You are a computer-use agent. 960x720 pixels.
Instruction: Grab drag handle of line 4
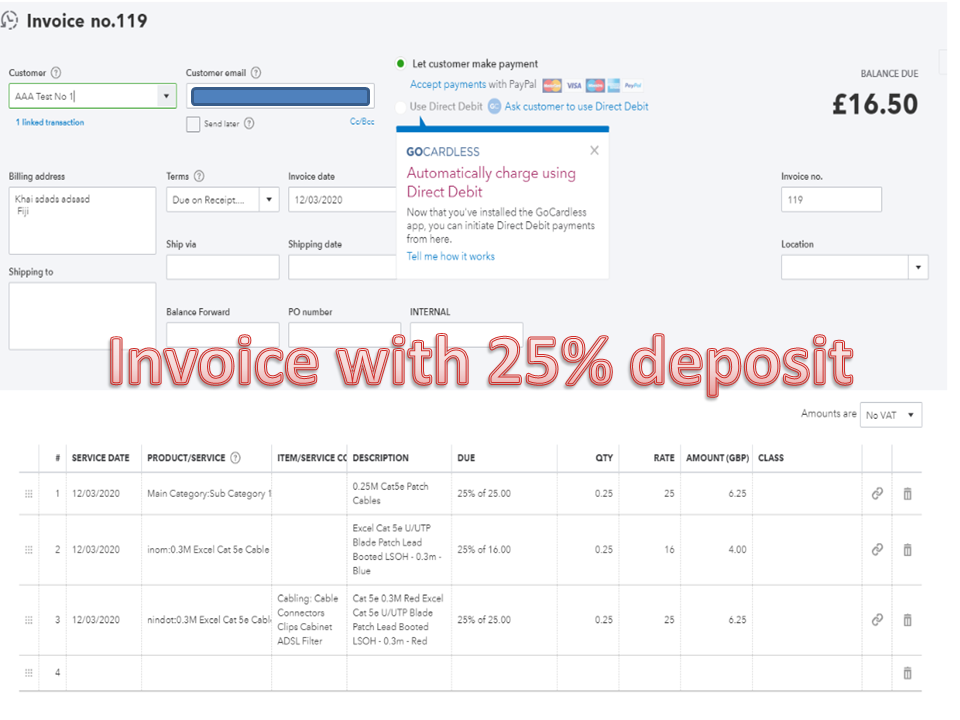29,673
